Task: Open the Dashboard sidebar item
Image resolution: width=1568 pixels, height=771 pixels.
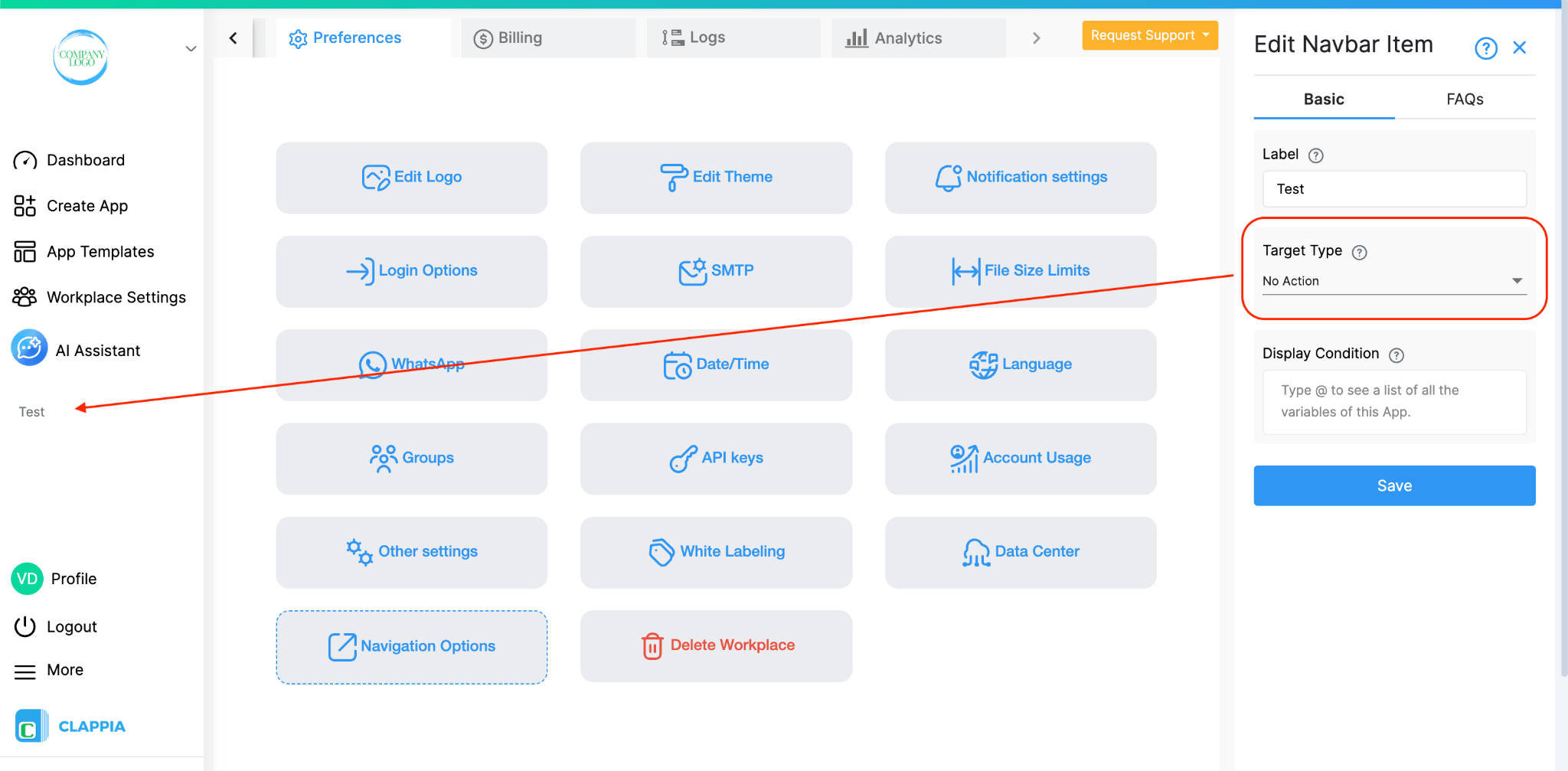Action: [69, 160]
